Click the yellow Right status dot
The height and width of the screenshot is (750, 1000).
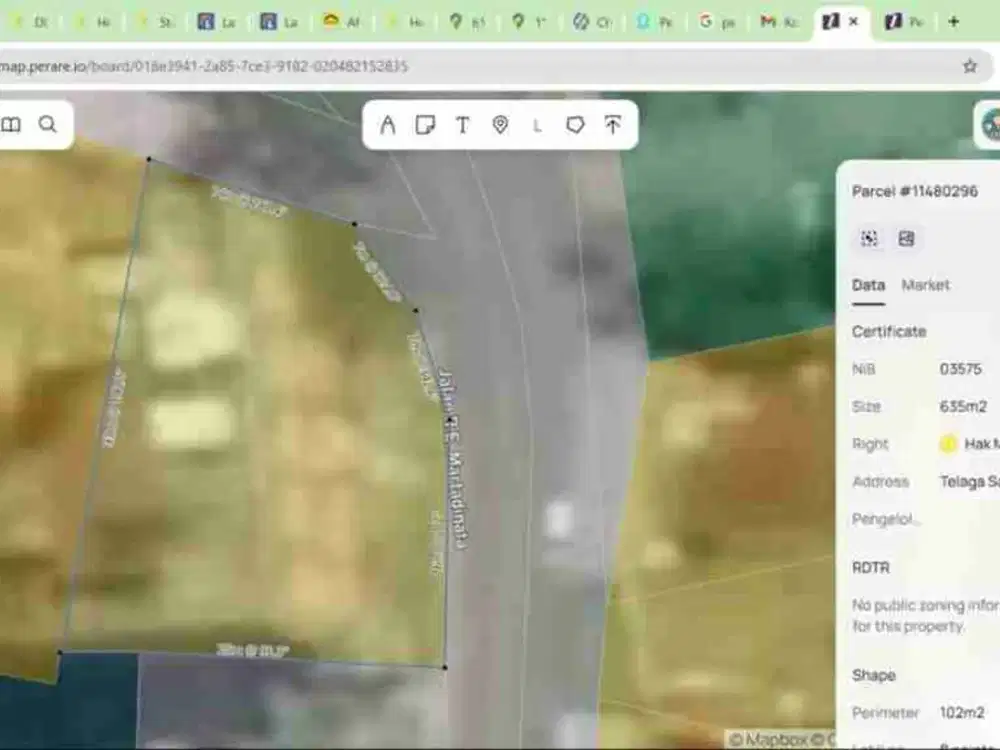coord(948,444)
